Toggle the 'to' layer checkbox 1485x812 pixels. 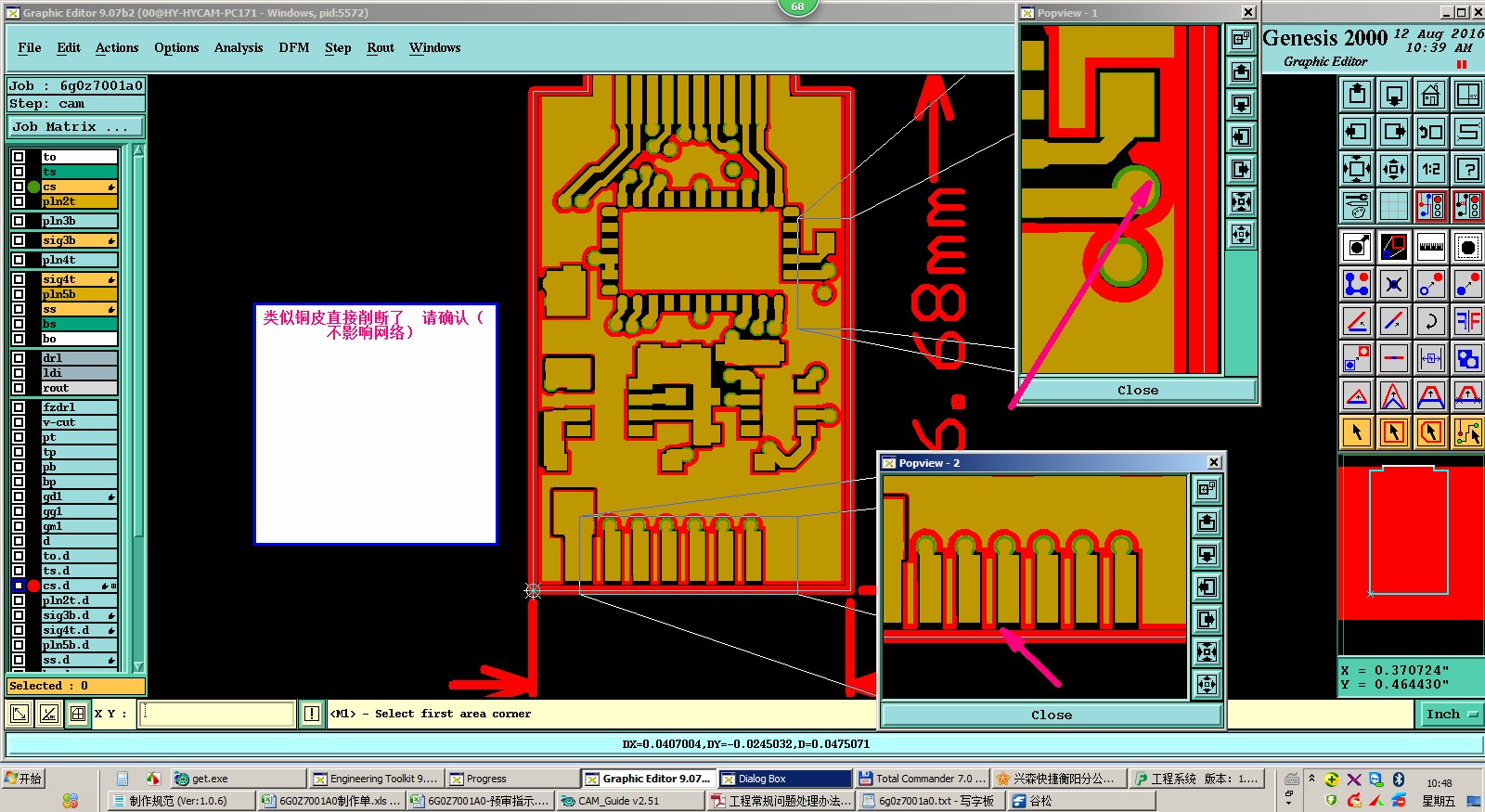click(x=19, y=157)
